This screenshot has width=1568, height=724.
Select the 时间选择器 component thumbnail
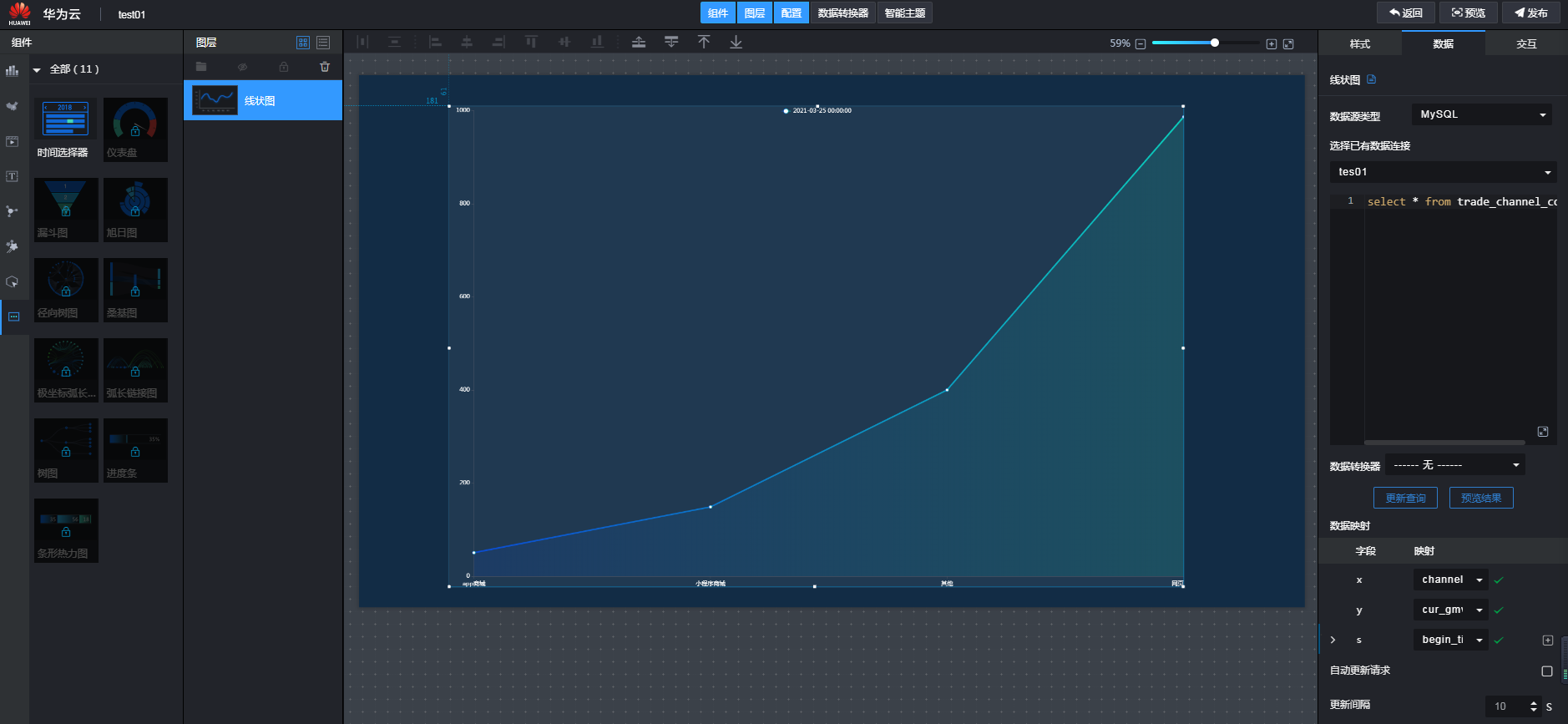(66, 129)
